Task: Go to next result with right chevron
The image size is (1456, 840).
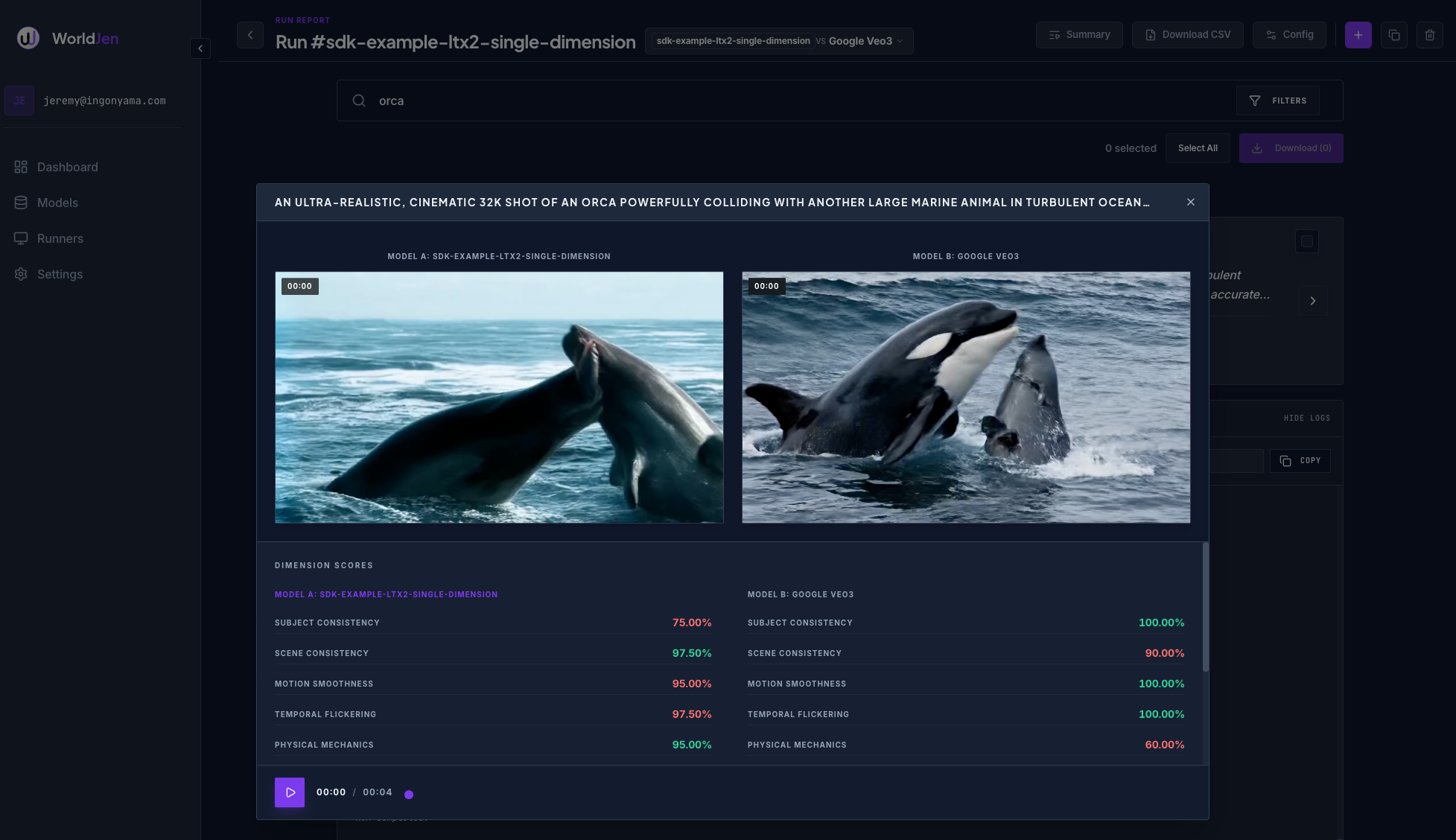Action: tap(1312, 301)
